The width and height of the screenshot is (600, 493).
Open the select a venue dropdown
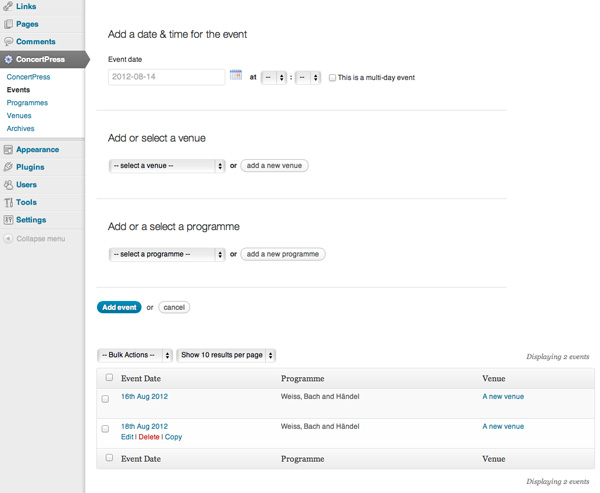167,166
